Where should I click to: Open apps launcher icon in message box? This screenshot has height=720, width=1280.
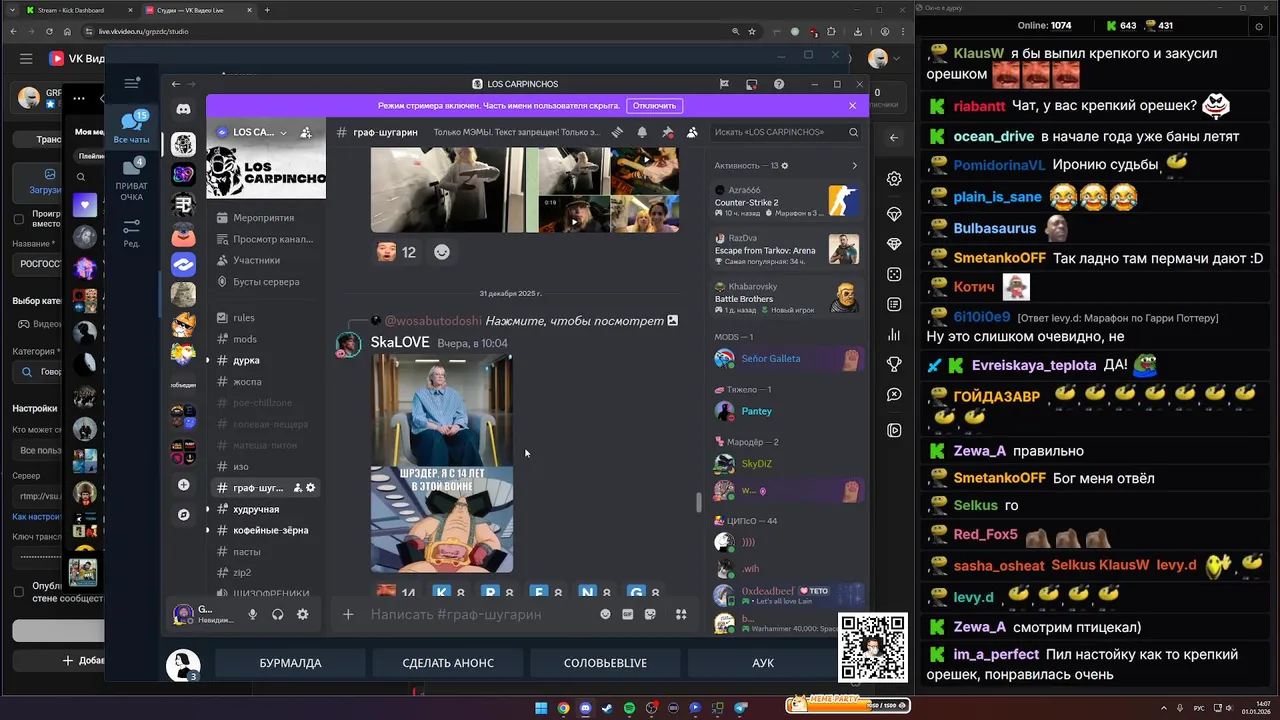pyautogui.click(x=681, y=614)
